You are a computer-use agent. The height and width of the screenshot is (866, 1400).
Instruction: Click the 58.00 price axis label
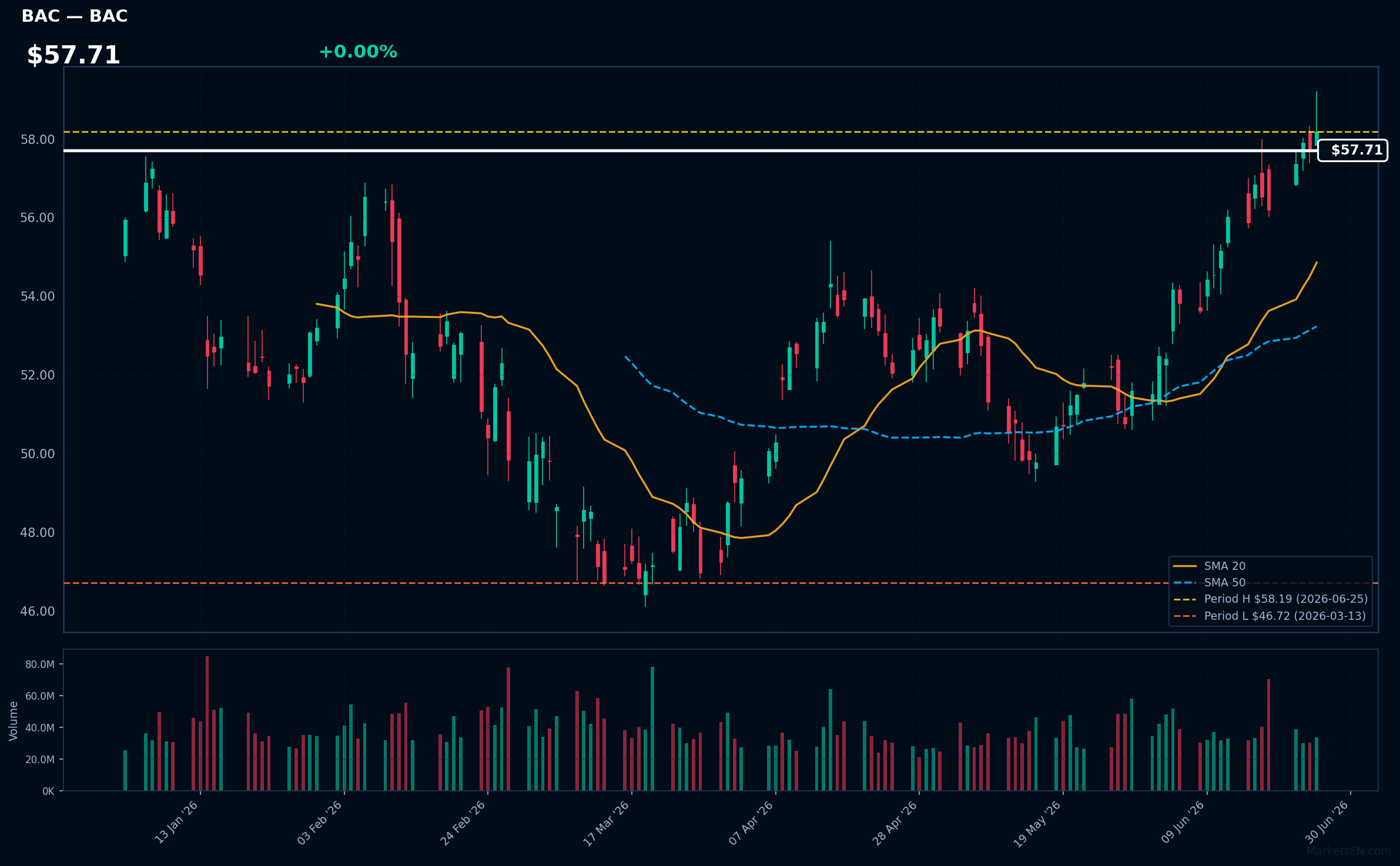point(38,140)
